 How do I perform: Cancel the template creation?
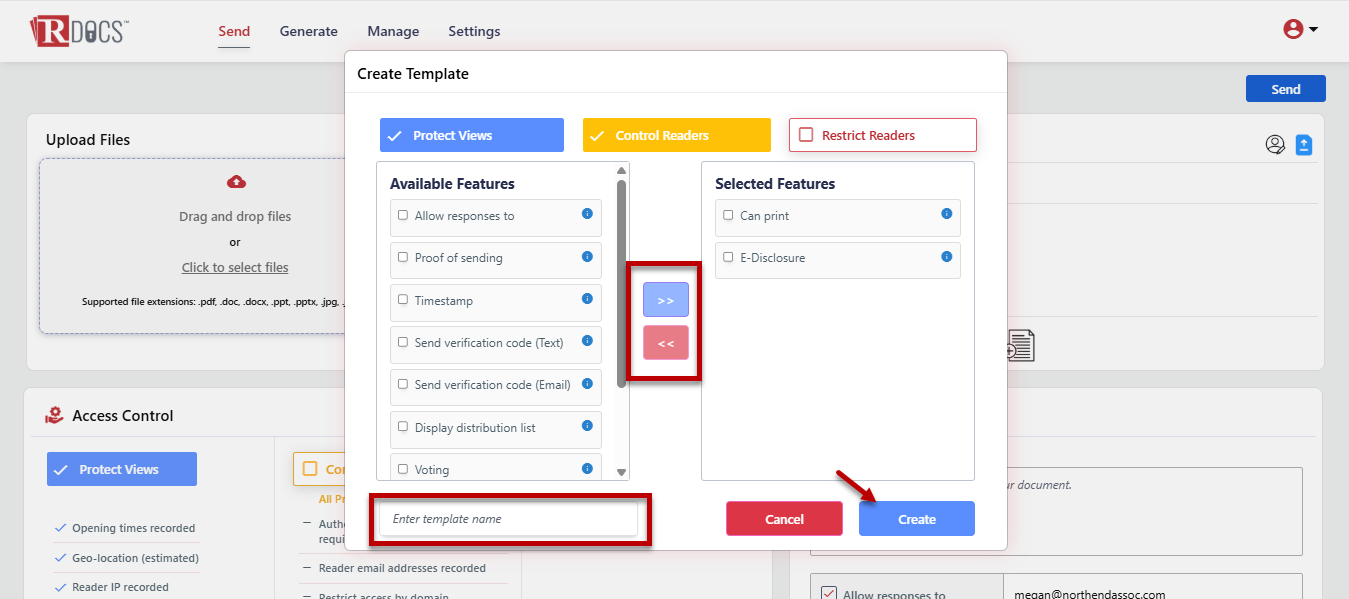pos(784,519)
